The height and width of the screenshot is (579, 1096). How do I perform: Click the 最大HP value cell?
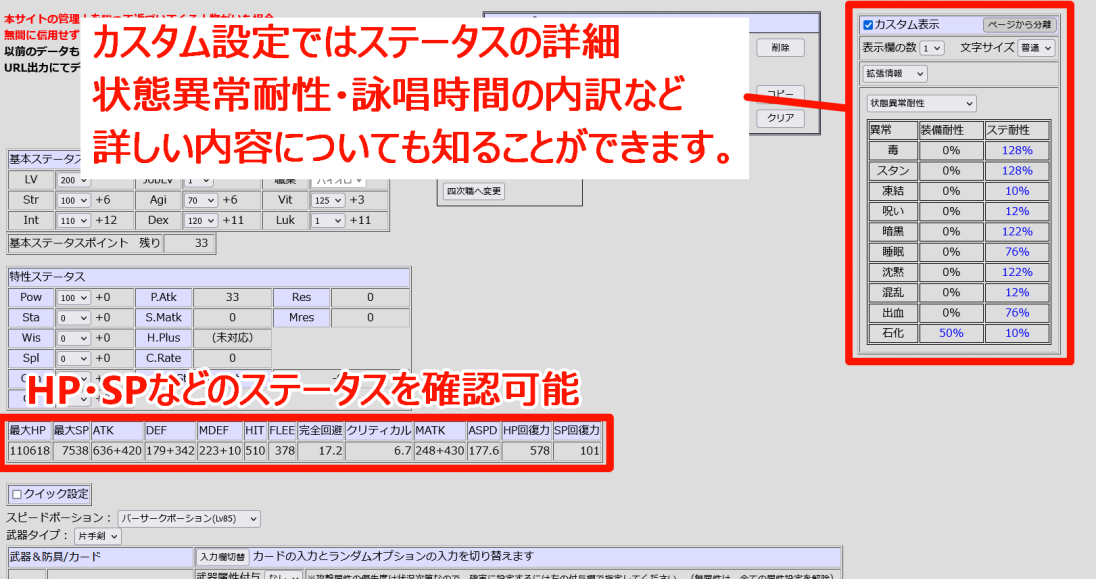[28, 451]
